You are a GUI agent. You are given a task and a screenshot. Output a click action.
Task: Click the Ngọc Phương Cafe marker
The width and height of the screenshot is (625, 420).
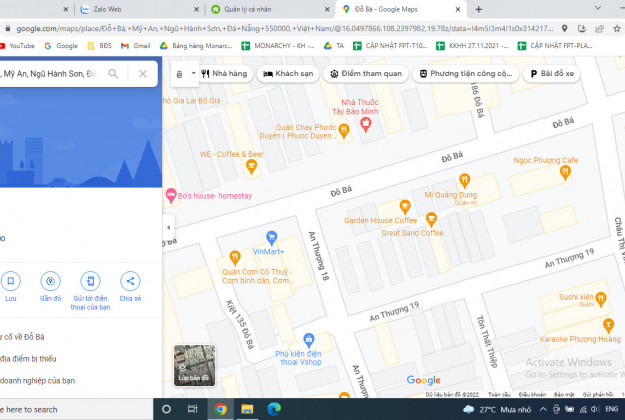565,173
